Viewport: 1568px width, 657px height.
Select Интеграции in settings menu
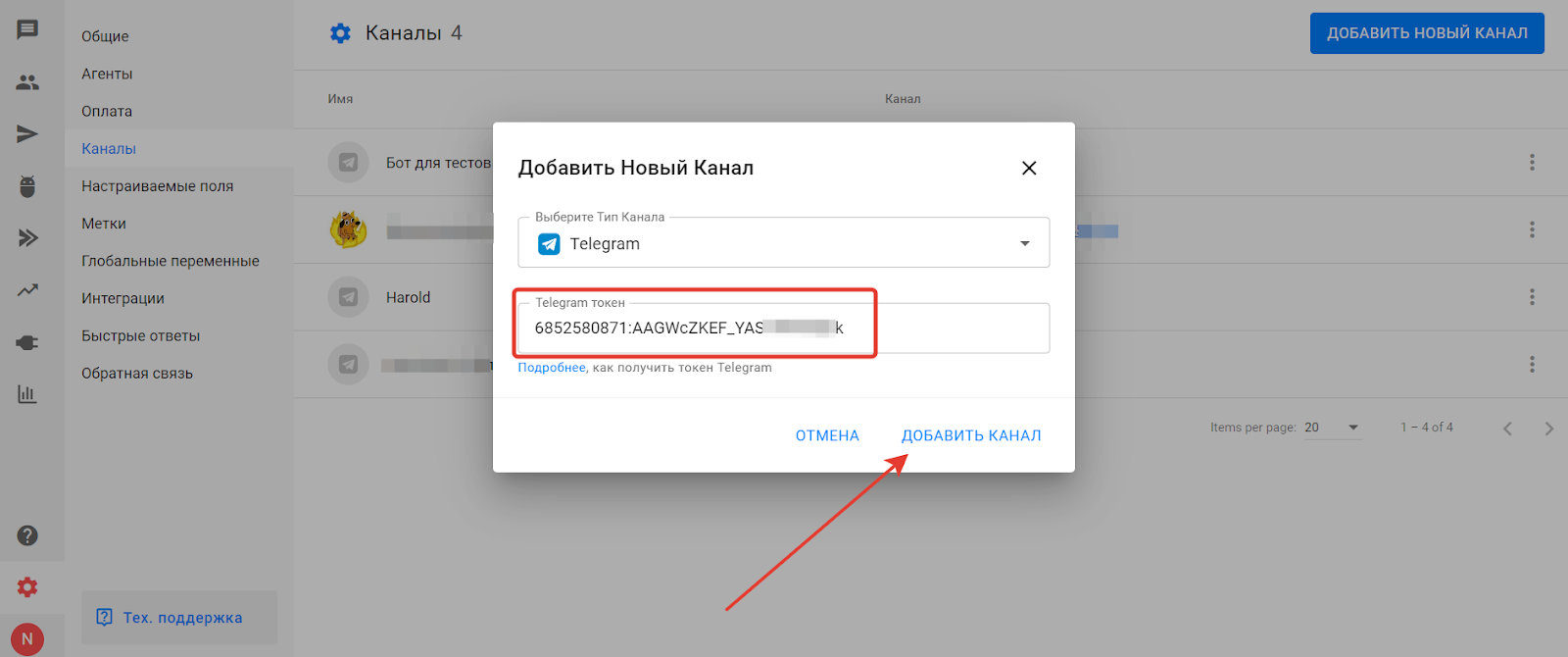coord(122,298)
